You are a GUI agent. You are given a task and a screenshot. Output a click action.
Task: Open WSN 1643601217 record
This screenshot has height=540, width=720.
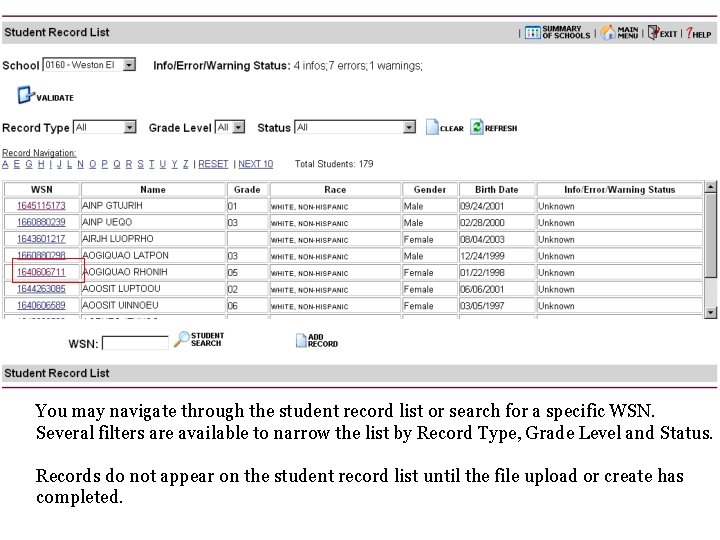coord(41,239)
